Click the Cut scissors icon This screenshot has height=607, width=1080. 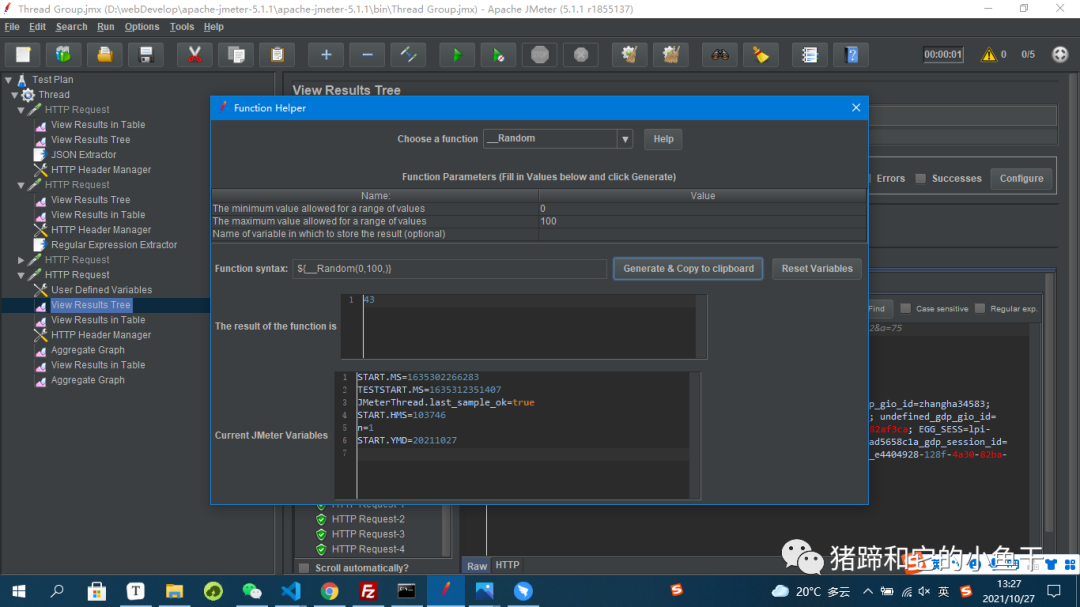click(195, 54)
